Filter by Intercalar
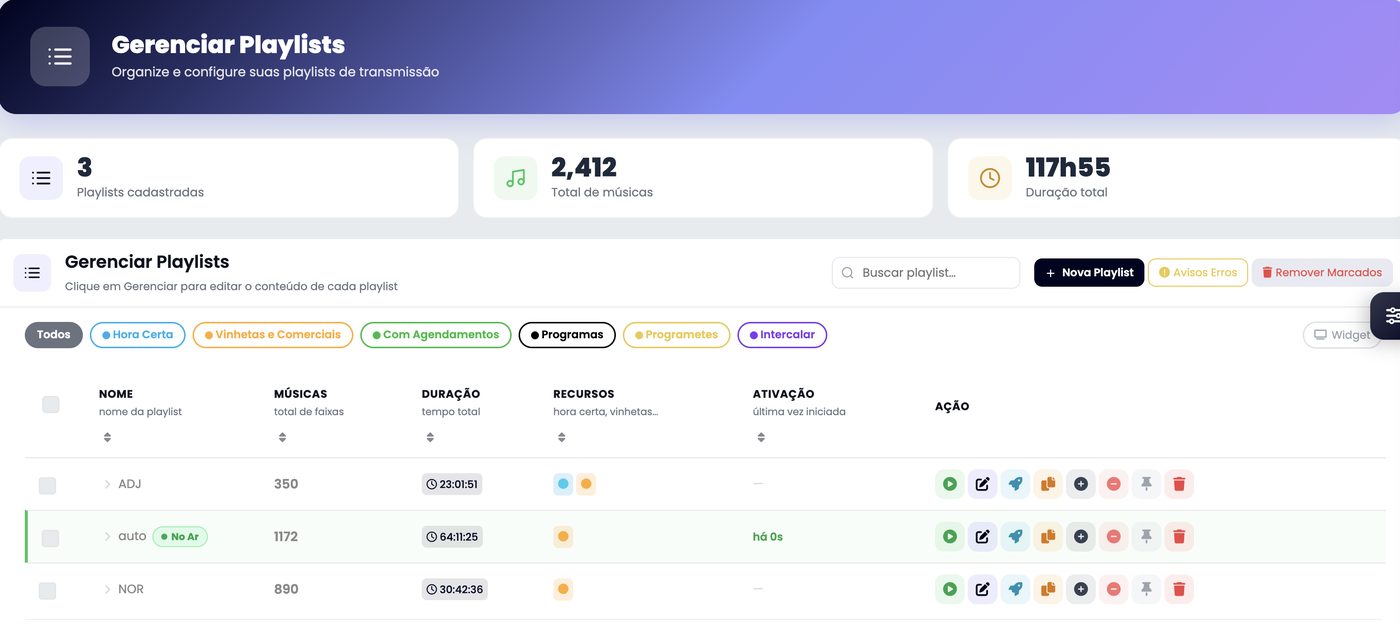Image resolution: width=1400 pixels, height=624 pixels. [x=782, y=335]
